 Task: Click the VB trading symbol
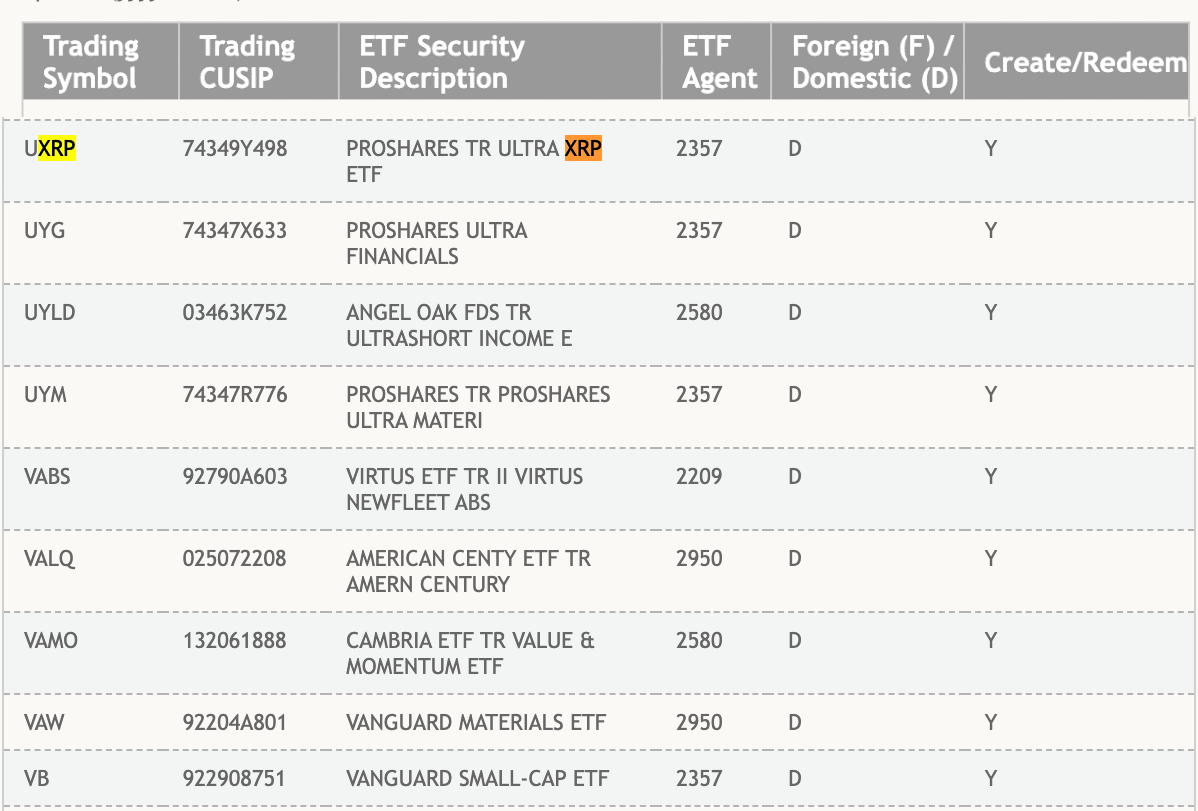[36, 779]
